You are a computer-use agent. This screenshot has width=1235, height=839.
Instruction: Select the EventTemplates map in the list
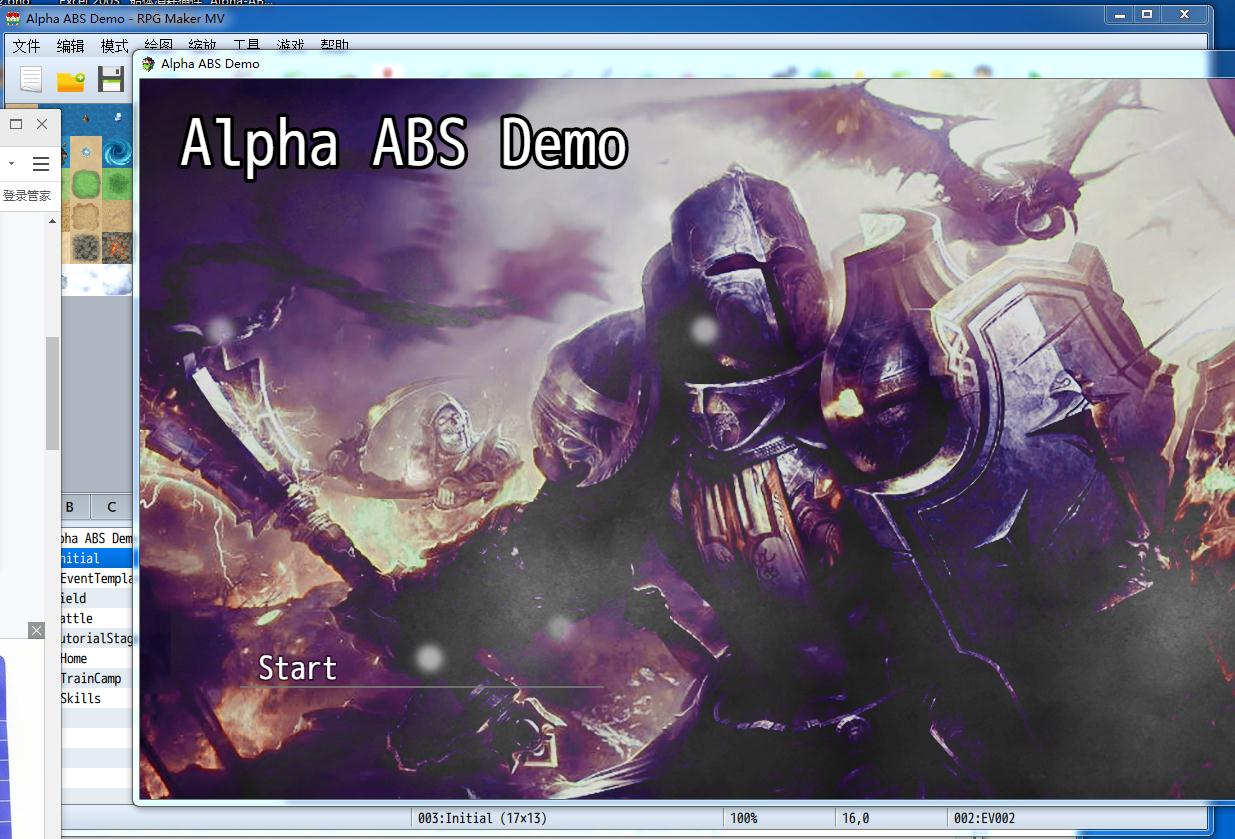click(x=96, y=578)
